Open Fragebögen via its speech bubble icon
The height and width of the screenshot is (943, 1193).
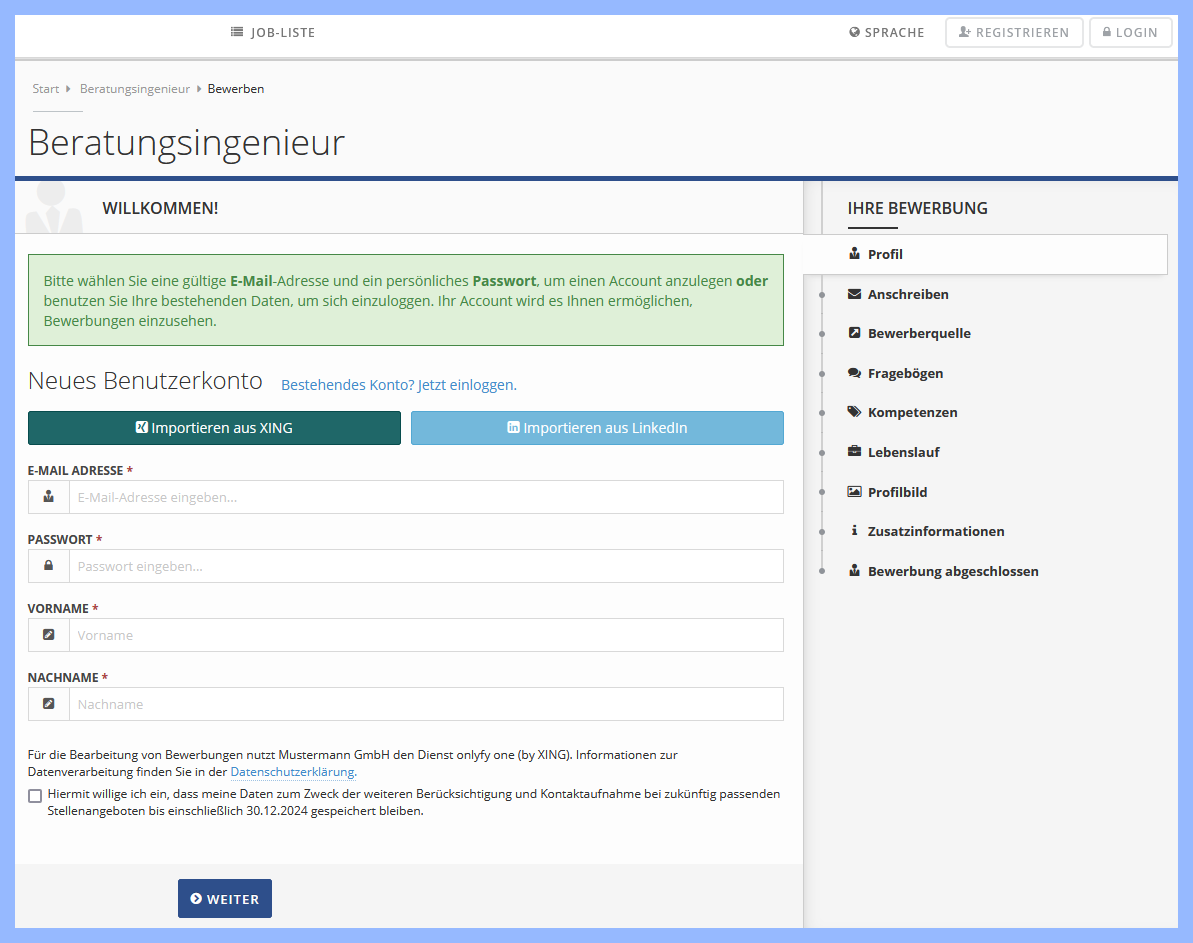tap(852, 372)
